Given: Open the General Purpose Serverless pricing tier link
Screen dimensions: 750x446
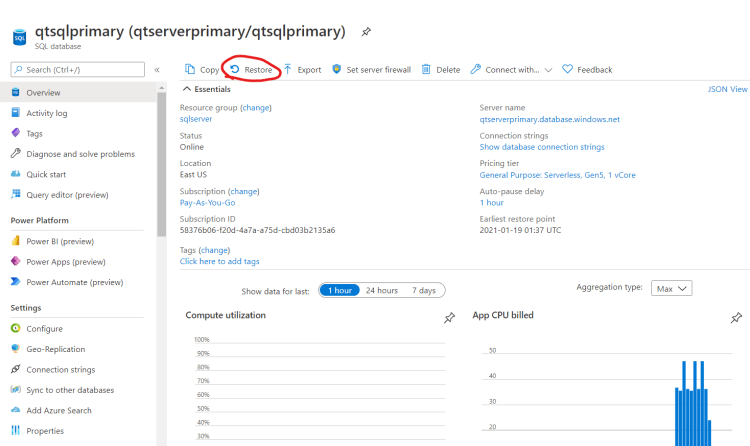Looking at the screenshot, I should [557, 175].
